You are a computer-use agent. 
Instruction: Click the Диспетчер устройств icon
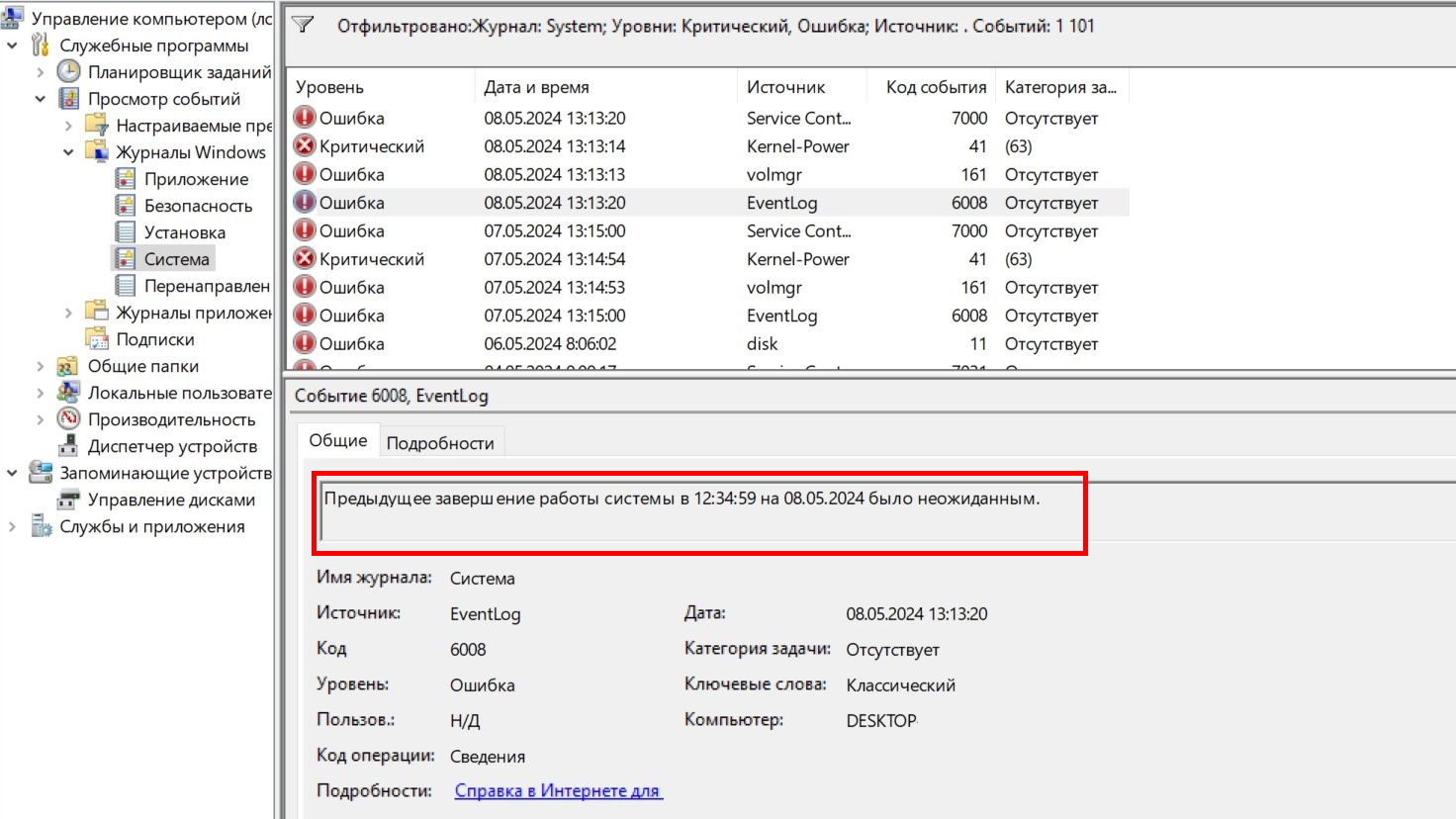click(x=68, y=445)
